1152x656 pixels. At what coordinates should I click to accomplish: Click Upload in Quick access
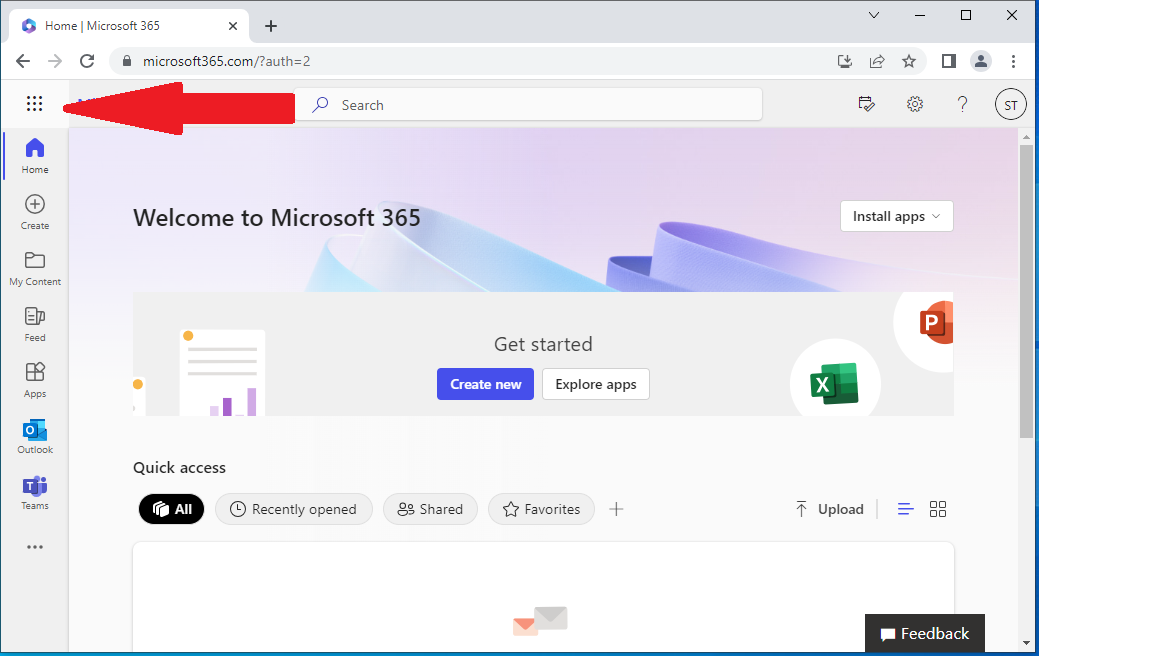click(x=829, y=509)
